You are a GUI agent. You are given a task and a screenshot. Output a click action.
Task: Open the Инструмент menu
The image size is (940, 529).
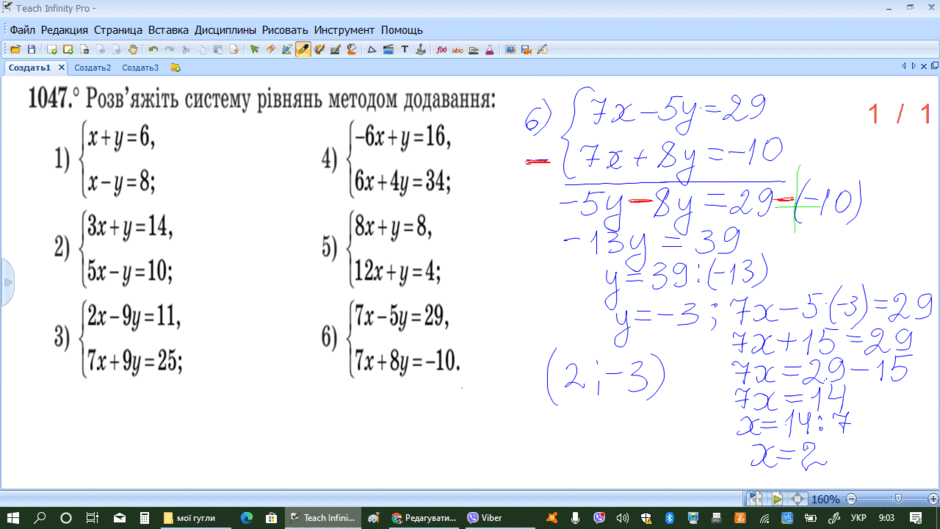point(344,30)
